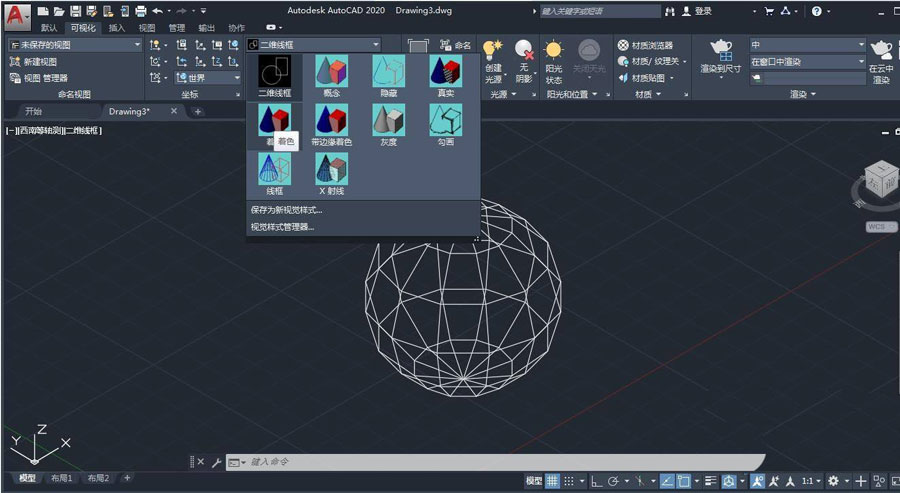Click the search binoculars icon
The image size is (900, 493).
(669, 11)
